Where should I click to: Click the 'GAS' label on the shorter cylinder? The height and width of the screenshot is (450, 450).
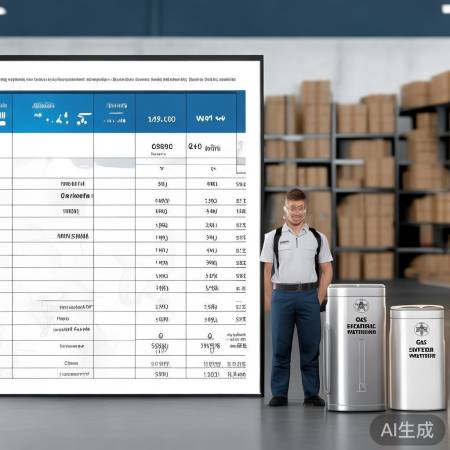422,342
